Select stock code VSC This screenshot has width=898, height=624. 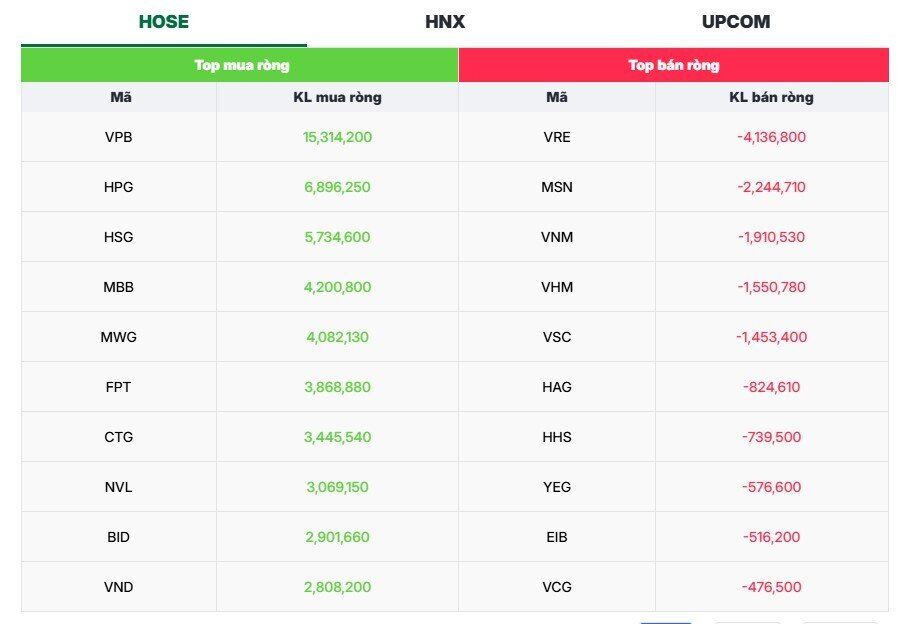coord(557,337)
